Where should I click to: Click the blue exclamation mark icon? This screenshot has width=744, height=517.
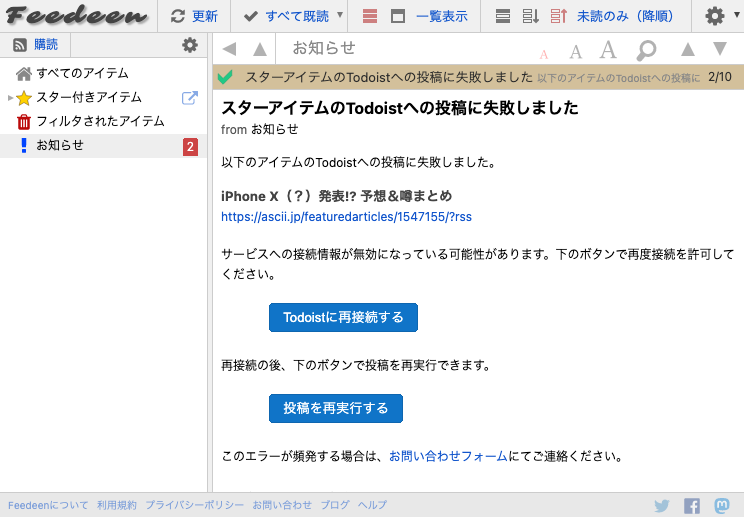tap(24, 146)
